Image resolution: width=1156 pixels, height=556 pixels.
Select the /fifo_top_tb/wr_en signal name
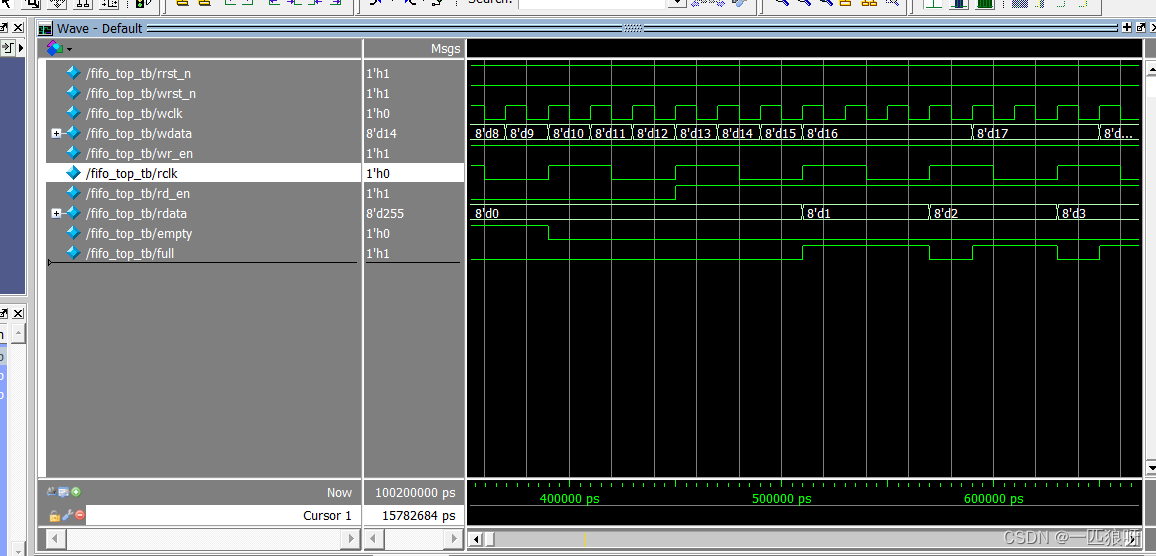(139, 153)
